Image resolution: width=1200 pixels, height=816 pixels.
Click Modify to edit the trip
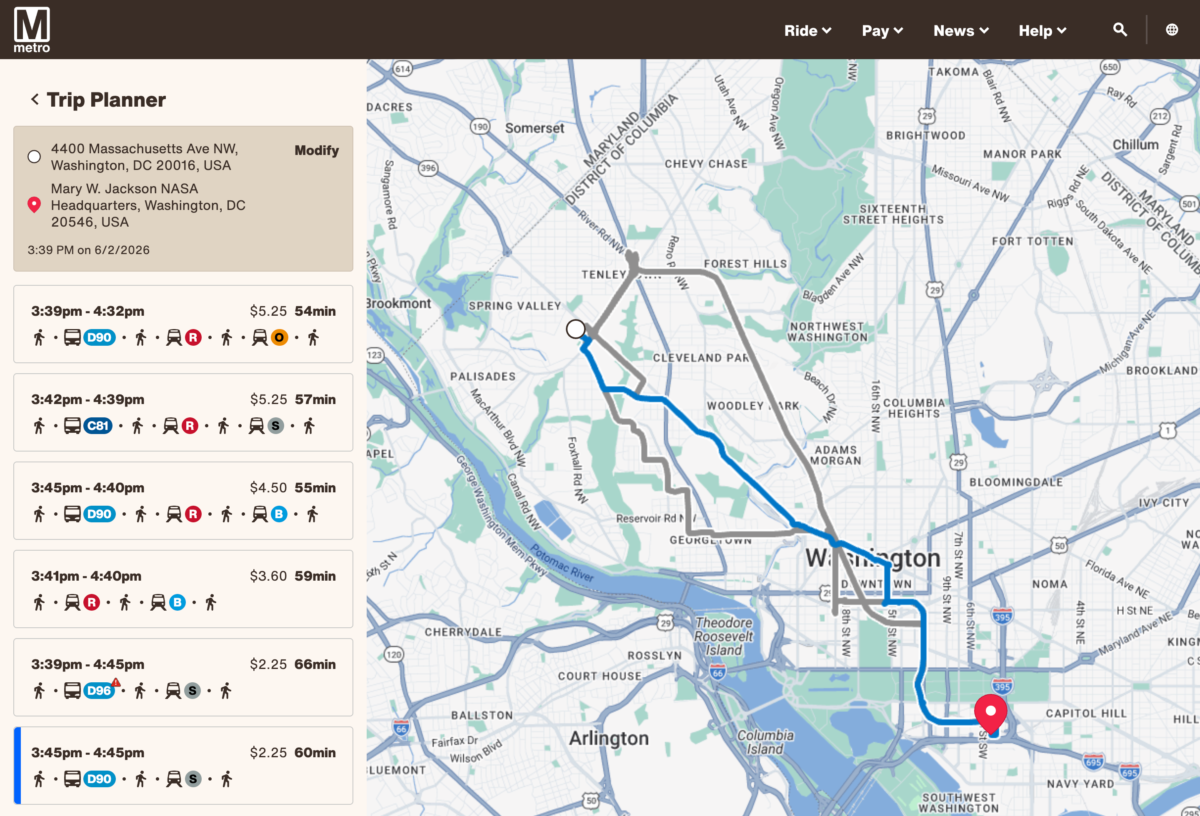point(316,150)
